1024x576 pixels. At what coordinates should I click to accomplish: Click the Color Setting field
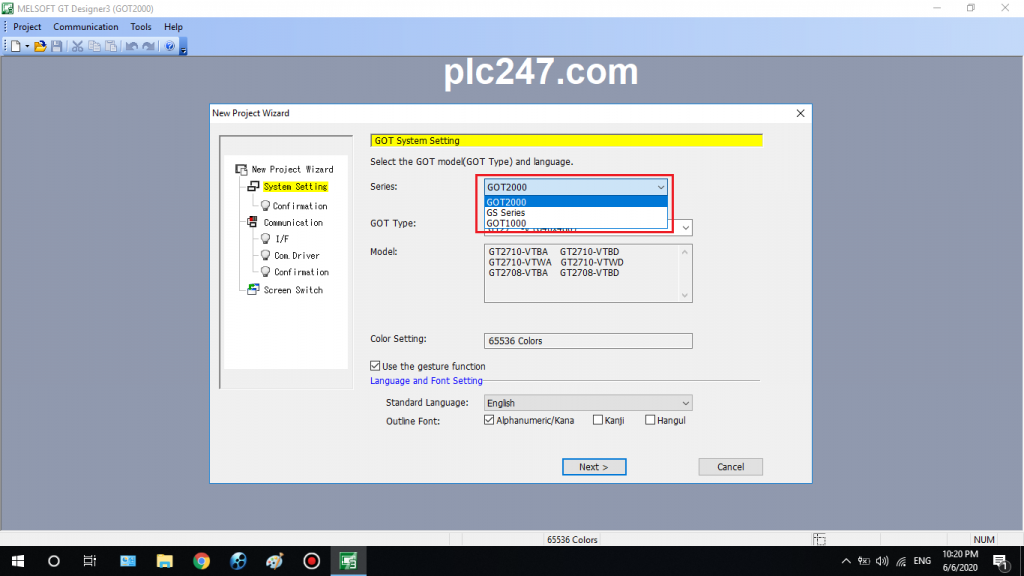588,341
